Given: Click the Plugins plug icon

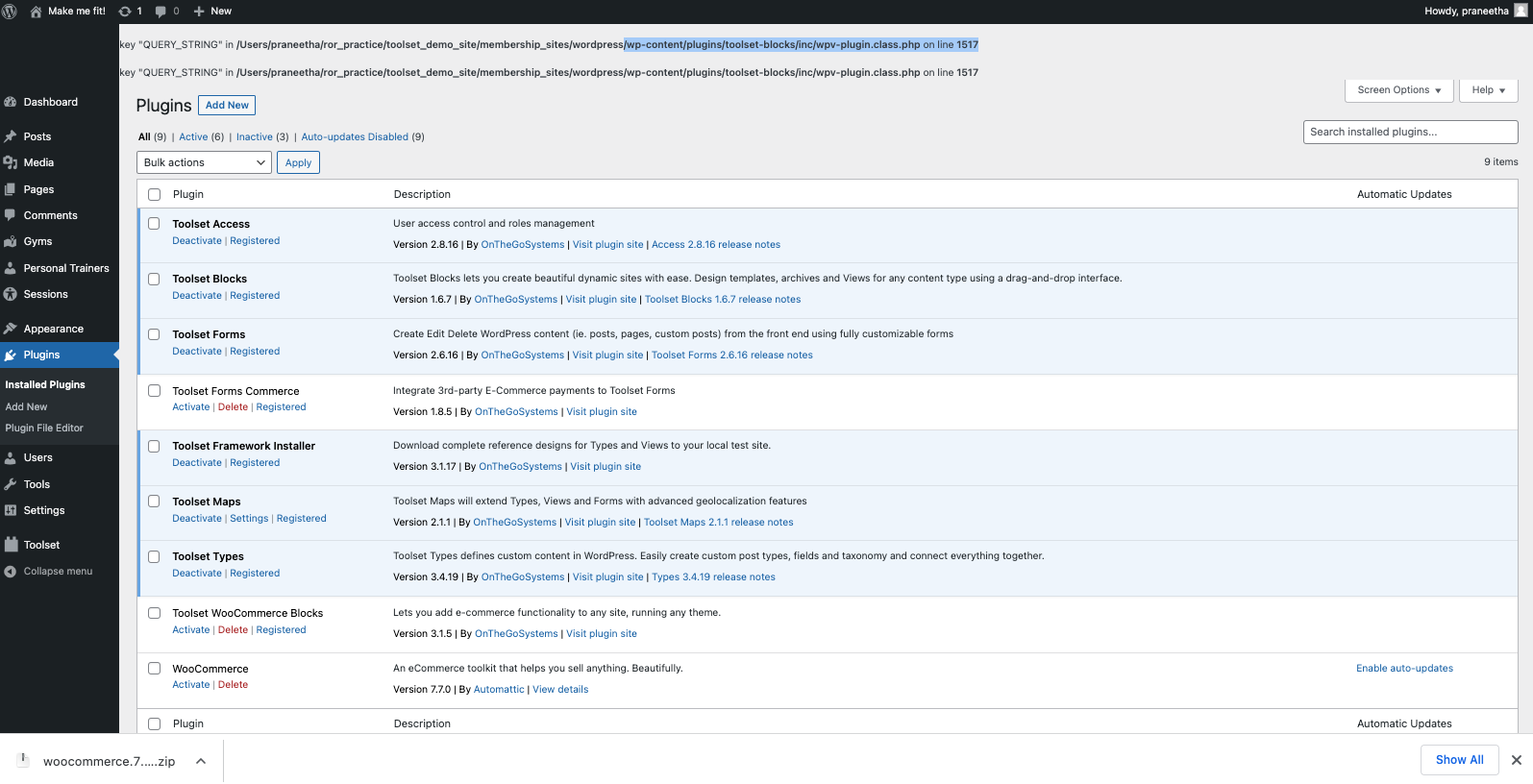Looking at the screenshot, I should (x=11, y=355).
